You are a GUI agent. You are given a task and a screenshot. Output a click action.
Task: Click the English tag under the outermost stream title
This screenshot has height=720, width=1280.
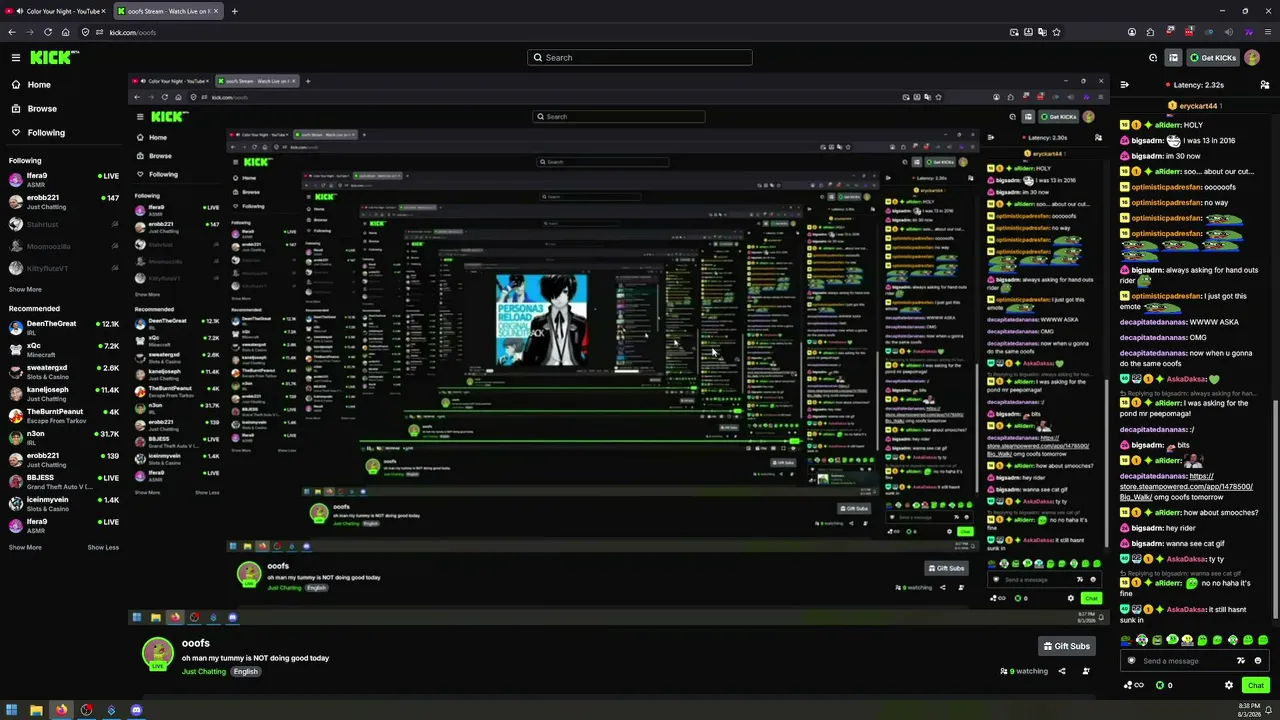pyautogui.click(x=246, y=672)
